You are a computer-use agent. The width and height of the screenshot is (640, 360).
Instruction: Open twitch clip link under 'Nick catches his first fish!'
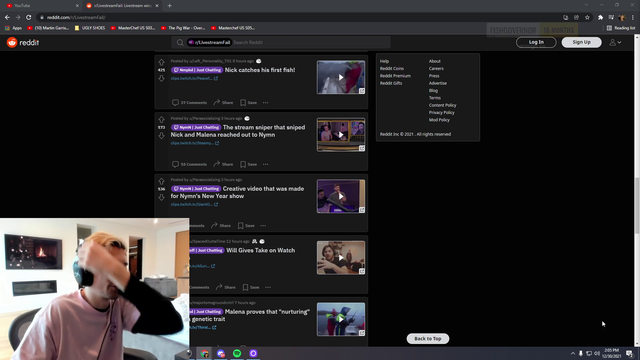[x=194, y=78]
